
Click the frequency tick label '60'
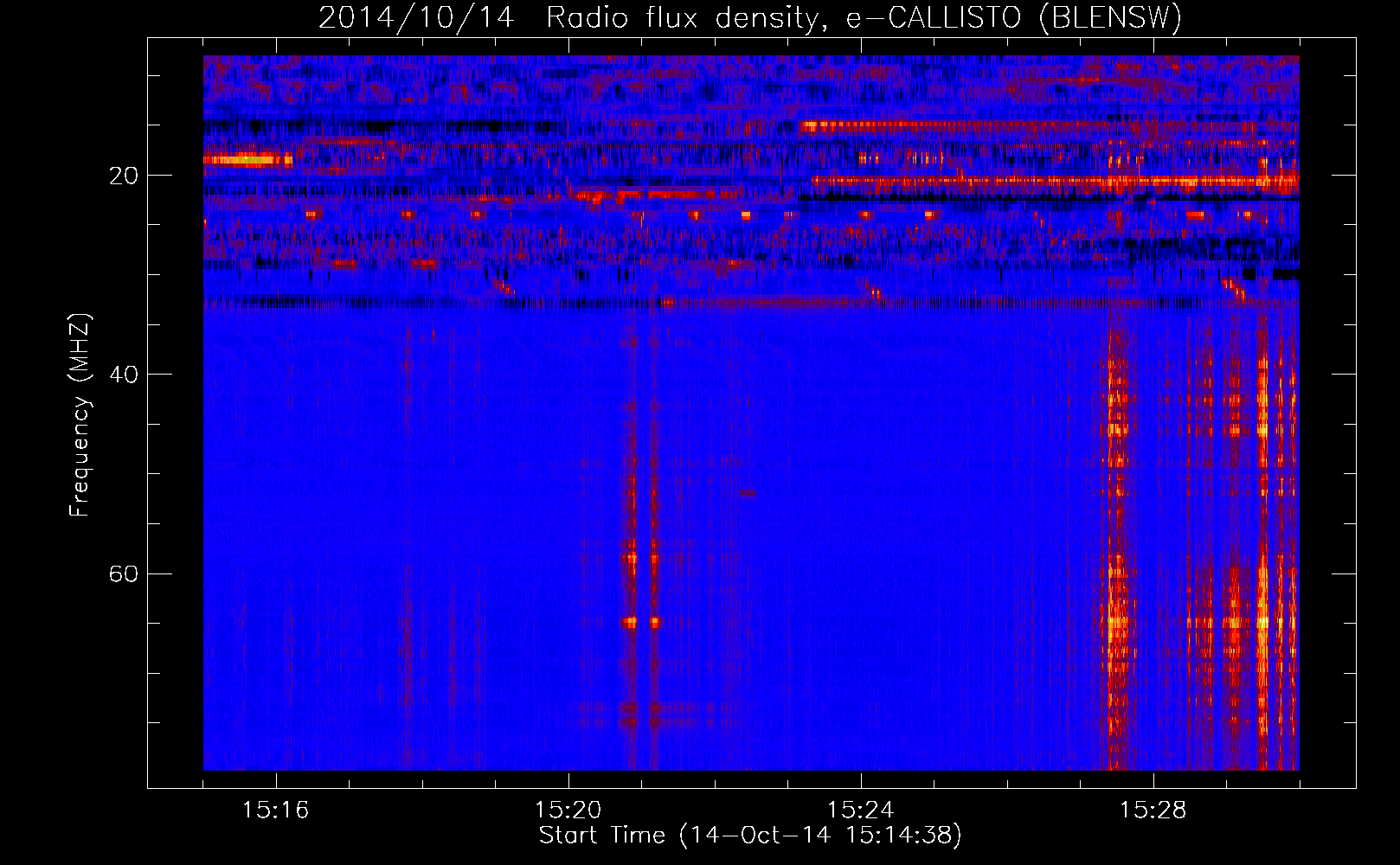[123, 573]
